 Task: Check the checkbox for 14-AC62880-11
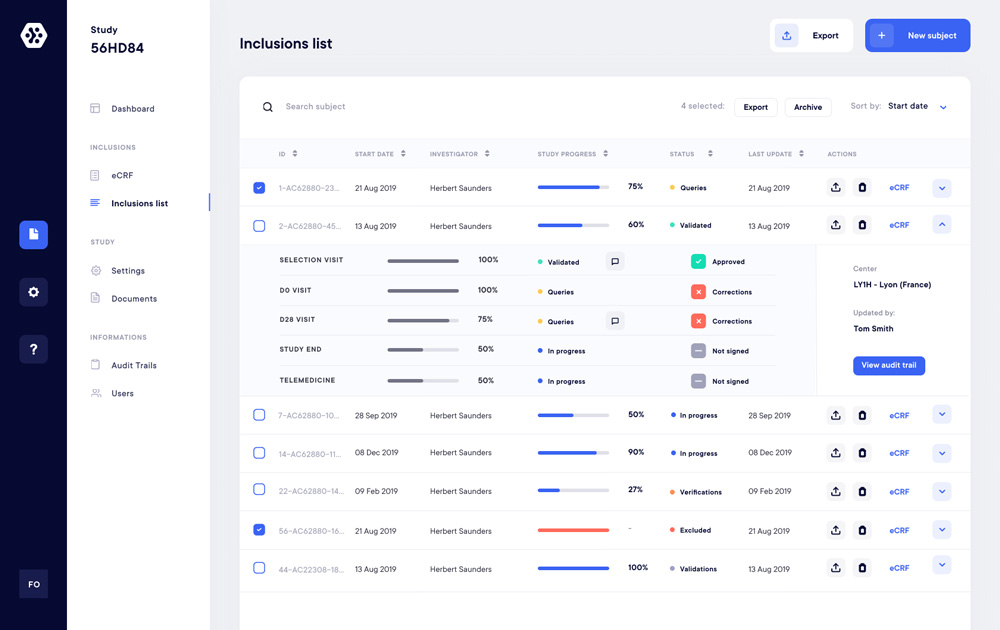(259, 453)
